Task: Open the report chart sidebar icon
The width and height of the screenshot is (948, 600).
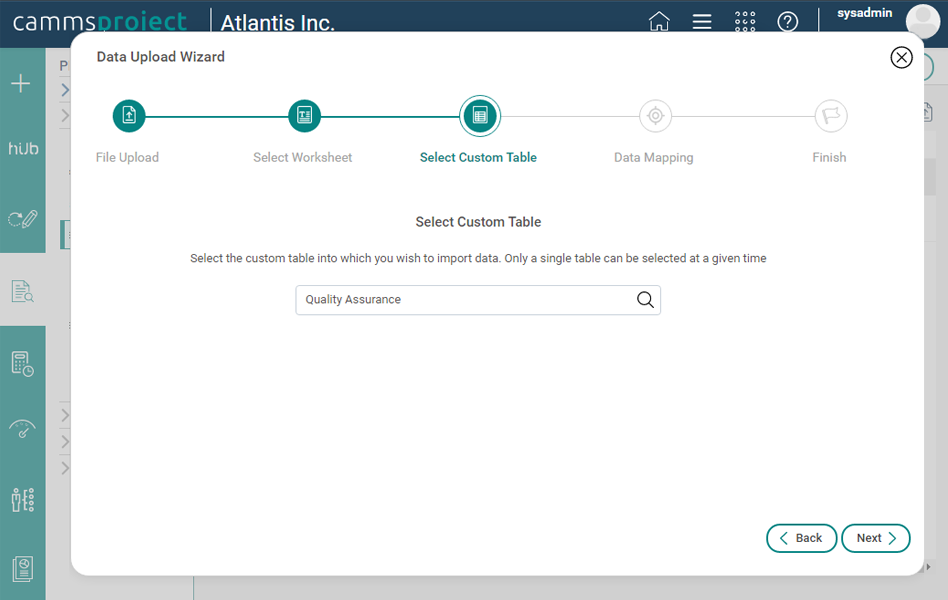Action: click(x=23, y=569)
